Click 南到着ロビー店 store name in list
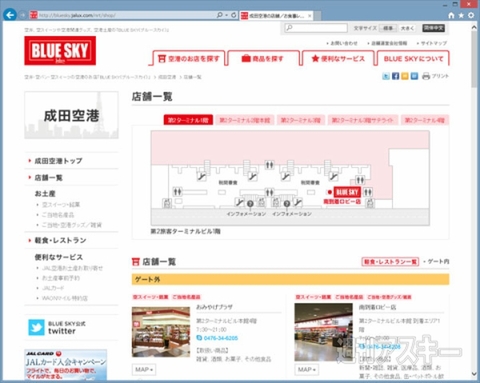The height and width of the screenshot is (383, 480). [x=377, y=307]
